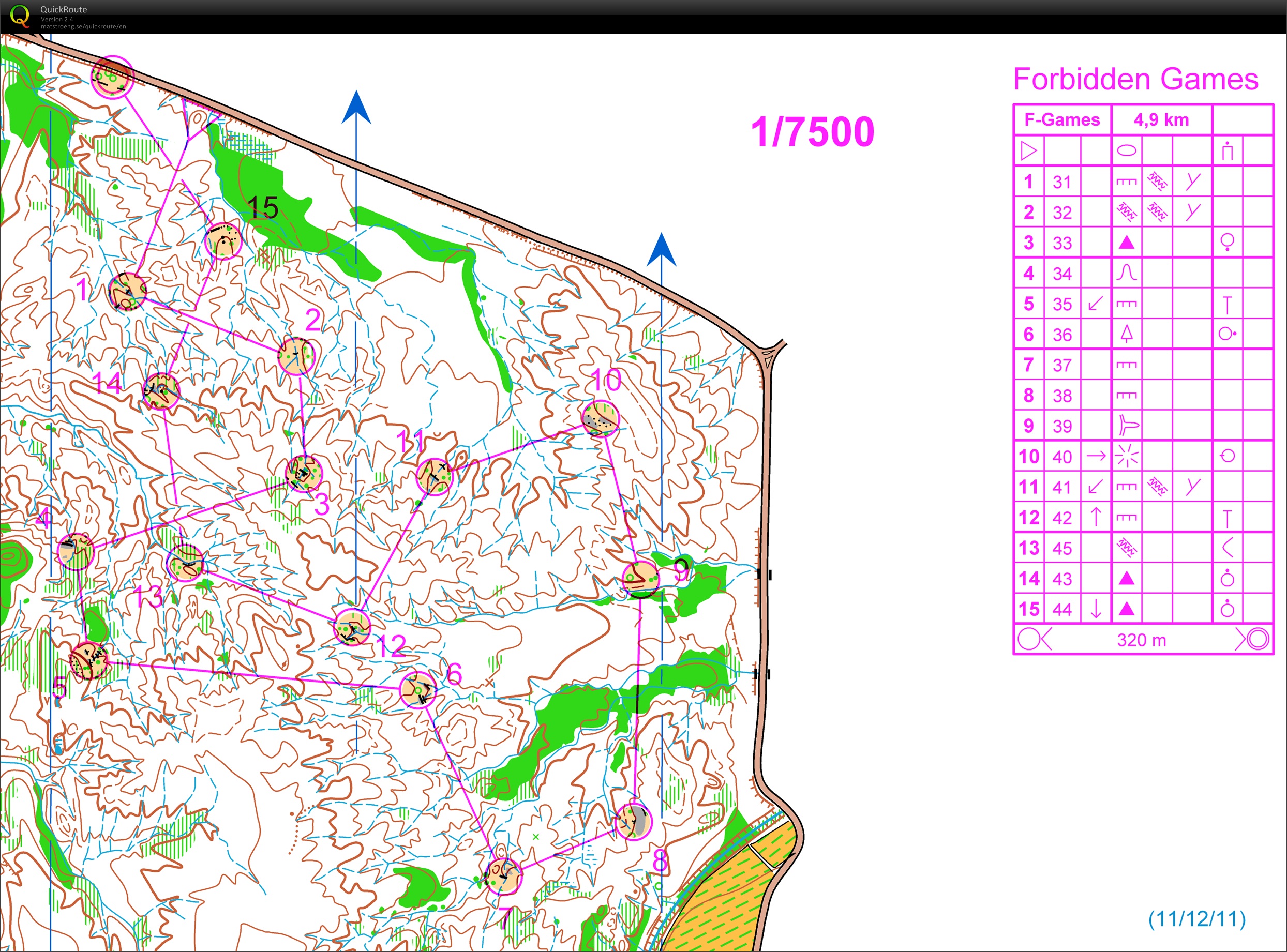Image resolution: width=1287 pixels, height=952 pixels.
Task: Open the matstroeng.se/quickroute/en link
Action: [83, 26]
